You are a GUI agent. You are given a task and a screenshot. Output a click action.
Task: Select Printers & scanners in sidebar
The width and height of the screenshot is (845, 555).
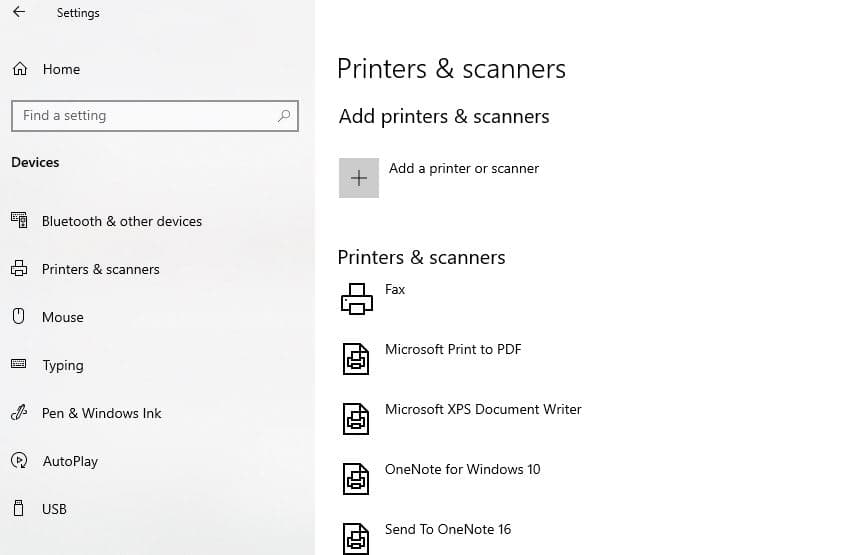101,269
